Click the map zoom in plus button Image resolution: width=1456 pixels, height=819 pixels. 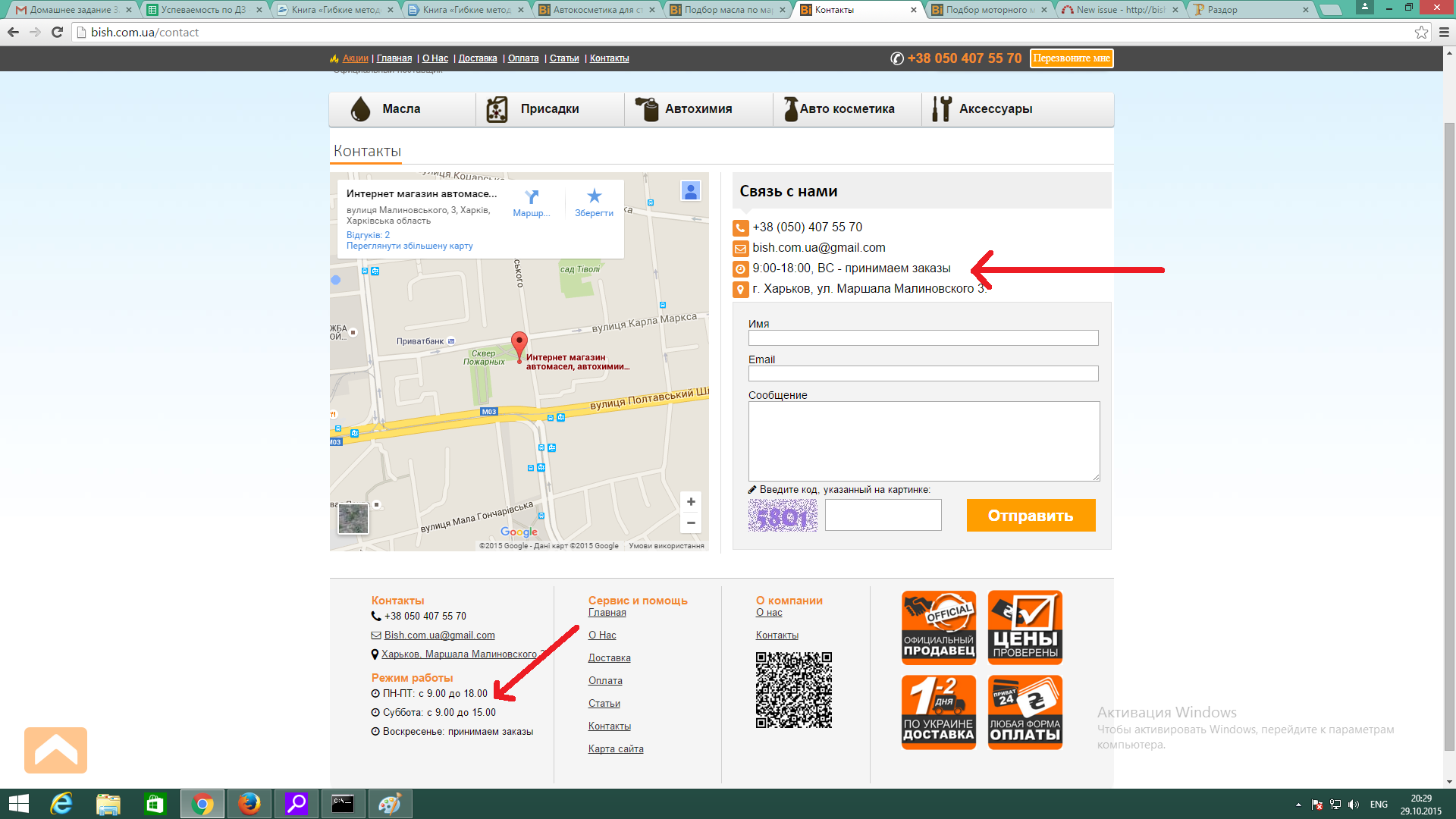pos(690,502)
